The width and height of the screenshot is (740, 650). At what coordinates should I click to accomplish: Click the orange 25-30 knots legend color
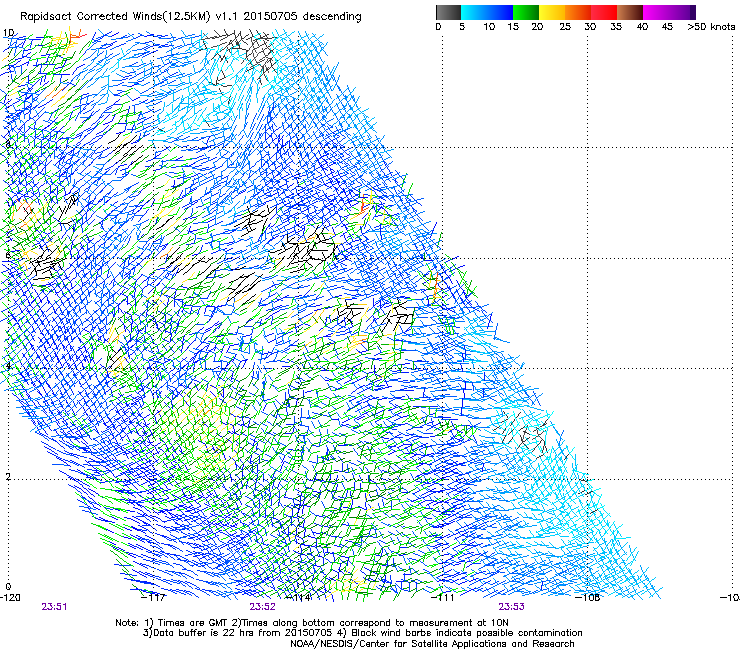pos(578,12)
